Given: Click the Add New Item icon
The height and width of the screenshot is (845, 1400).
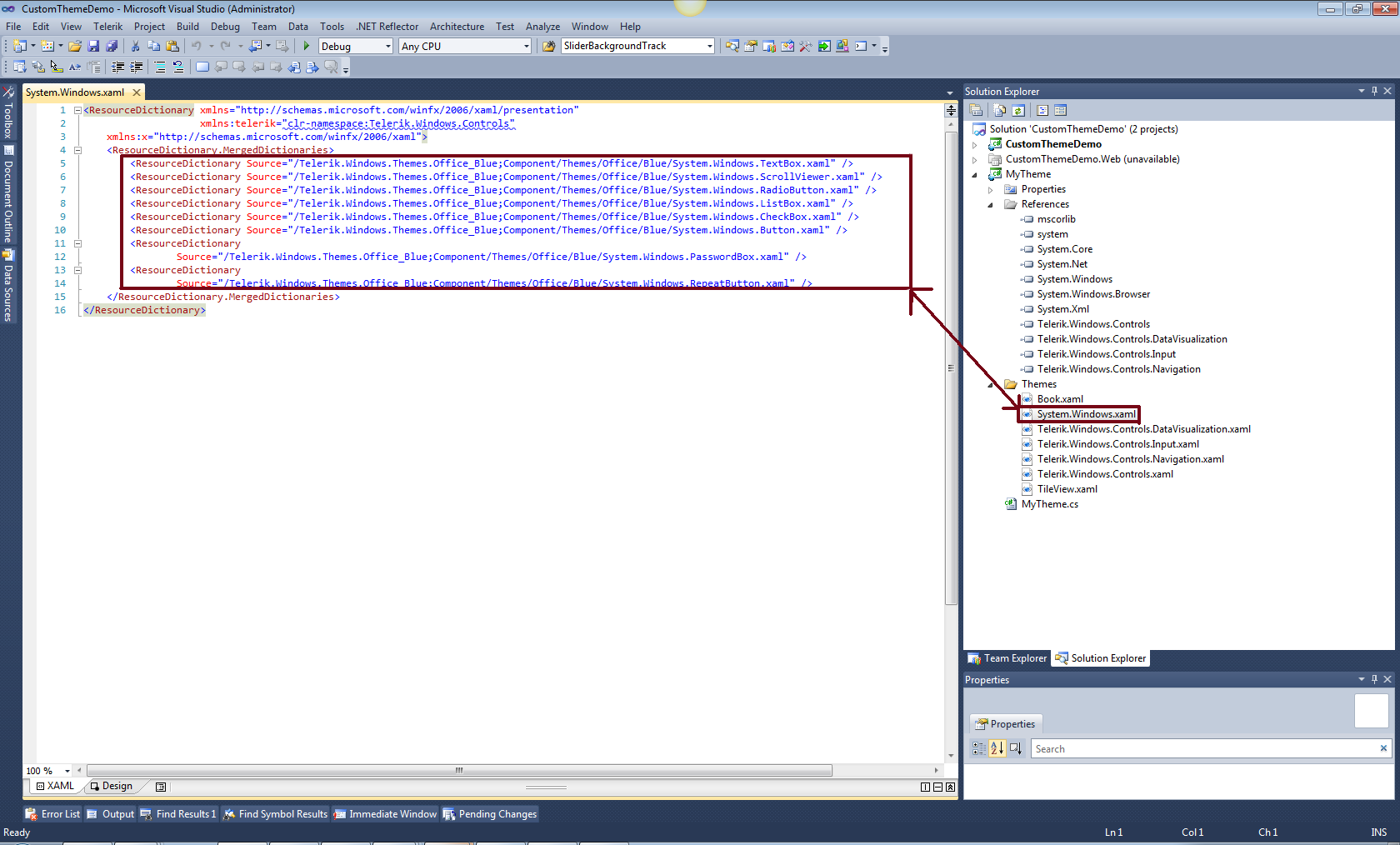Looking at the screenshot, I should [47, 47].
